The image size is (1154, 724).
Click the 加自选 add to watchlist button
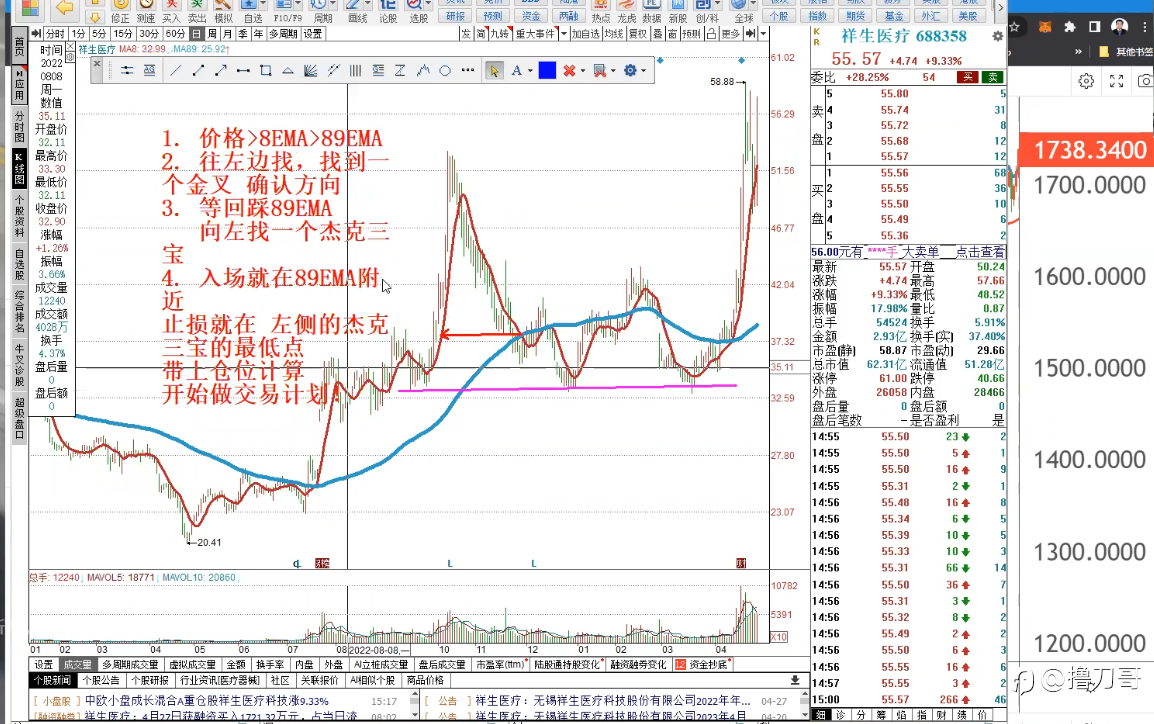click(x=586, y=34)
